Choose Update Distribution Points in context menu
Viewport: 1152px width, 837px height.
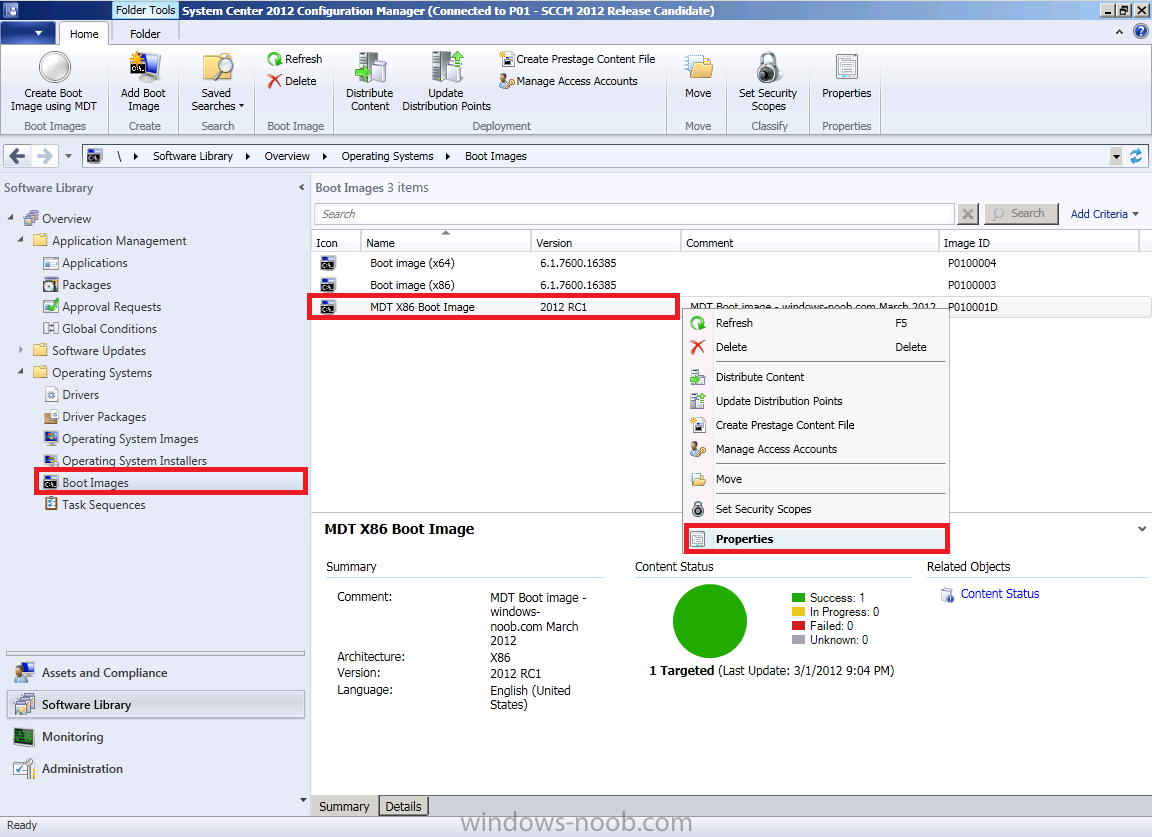816,401
